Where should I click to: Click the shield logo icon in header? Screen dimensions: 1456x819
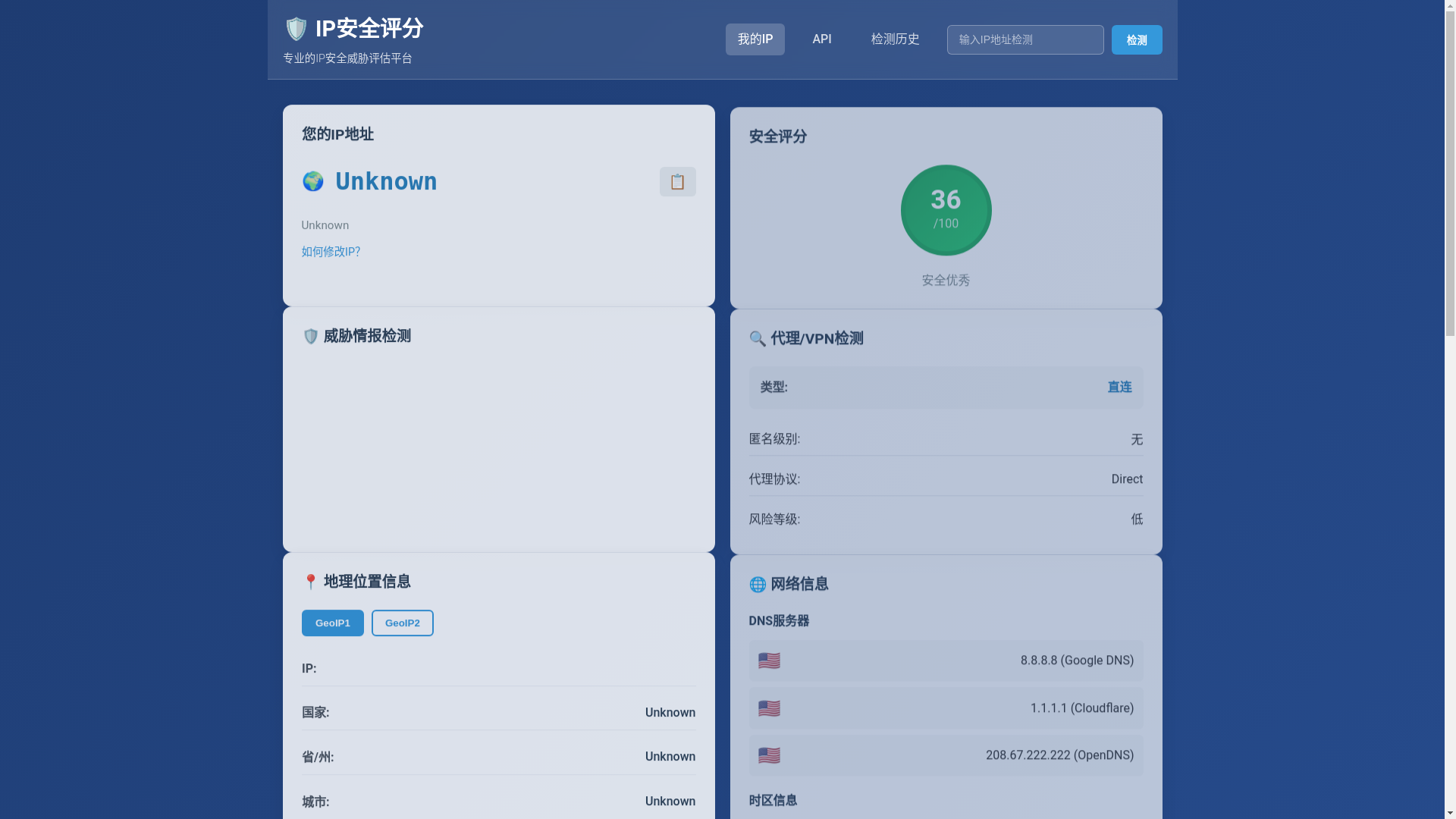tap(296, 29)
